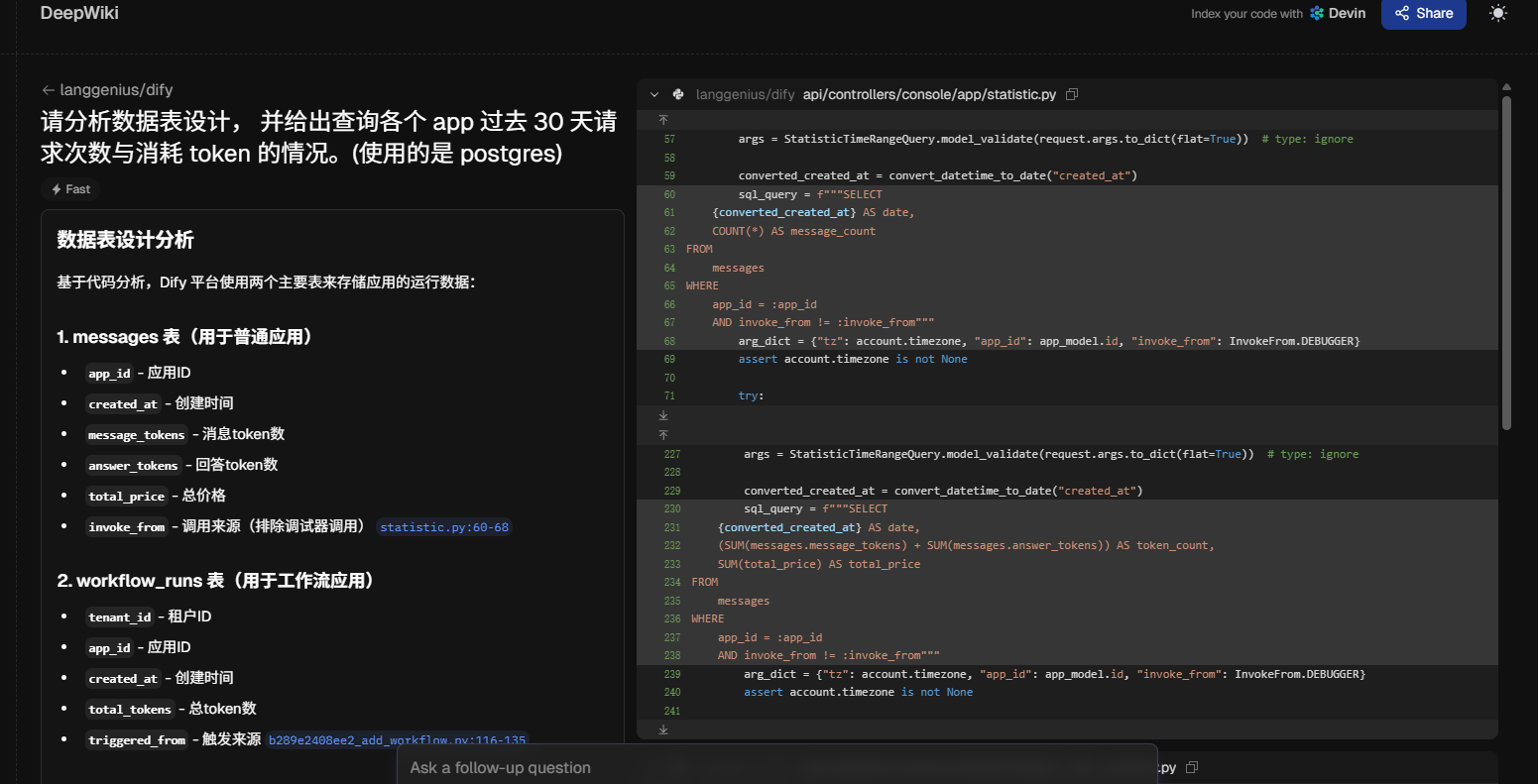Screen dimensions: 1538x784
Task: Collapse the statistic.py code panel chevron
Action: point(654,95)
